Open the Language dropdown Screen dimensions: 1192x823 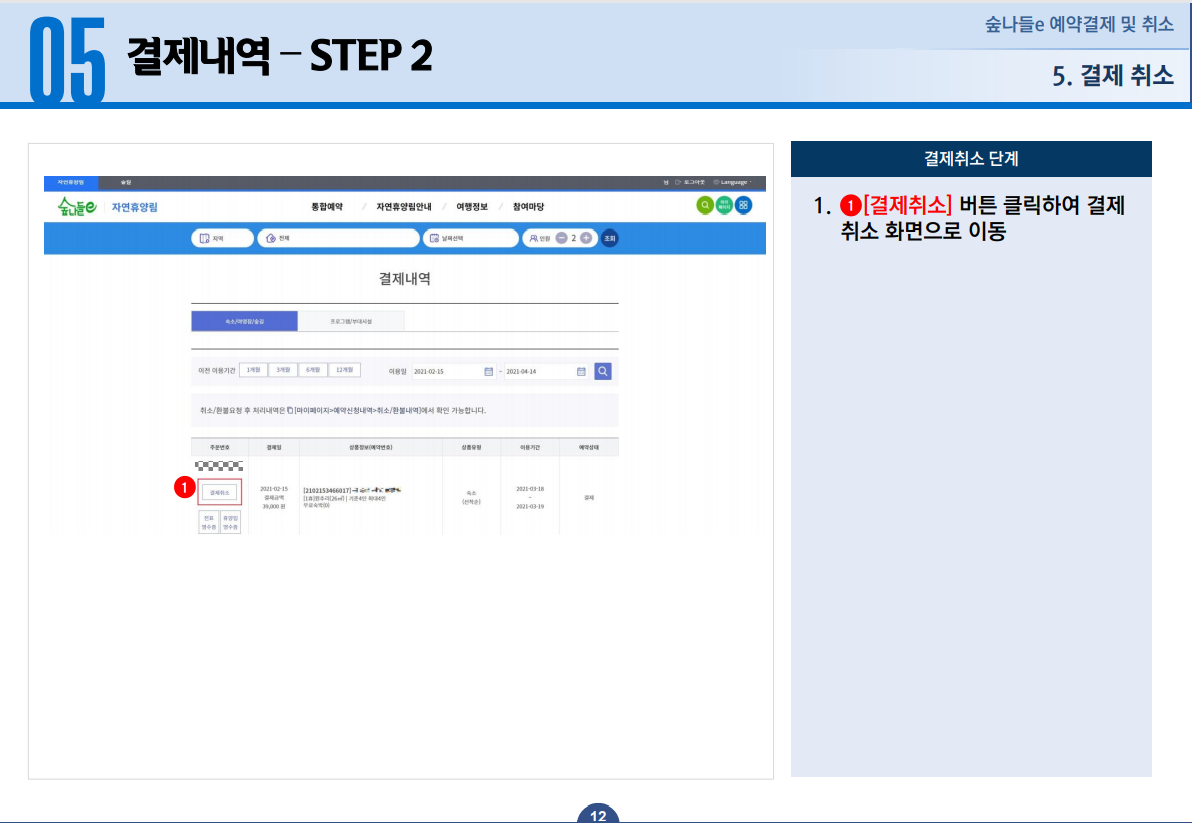click(x=733, y=182)
